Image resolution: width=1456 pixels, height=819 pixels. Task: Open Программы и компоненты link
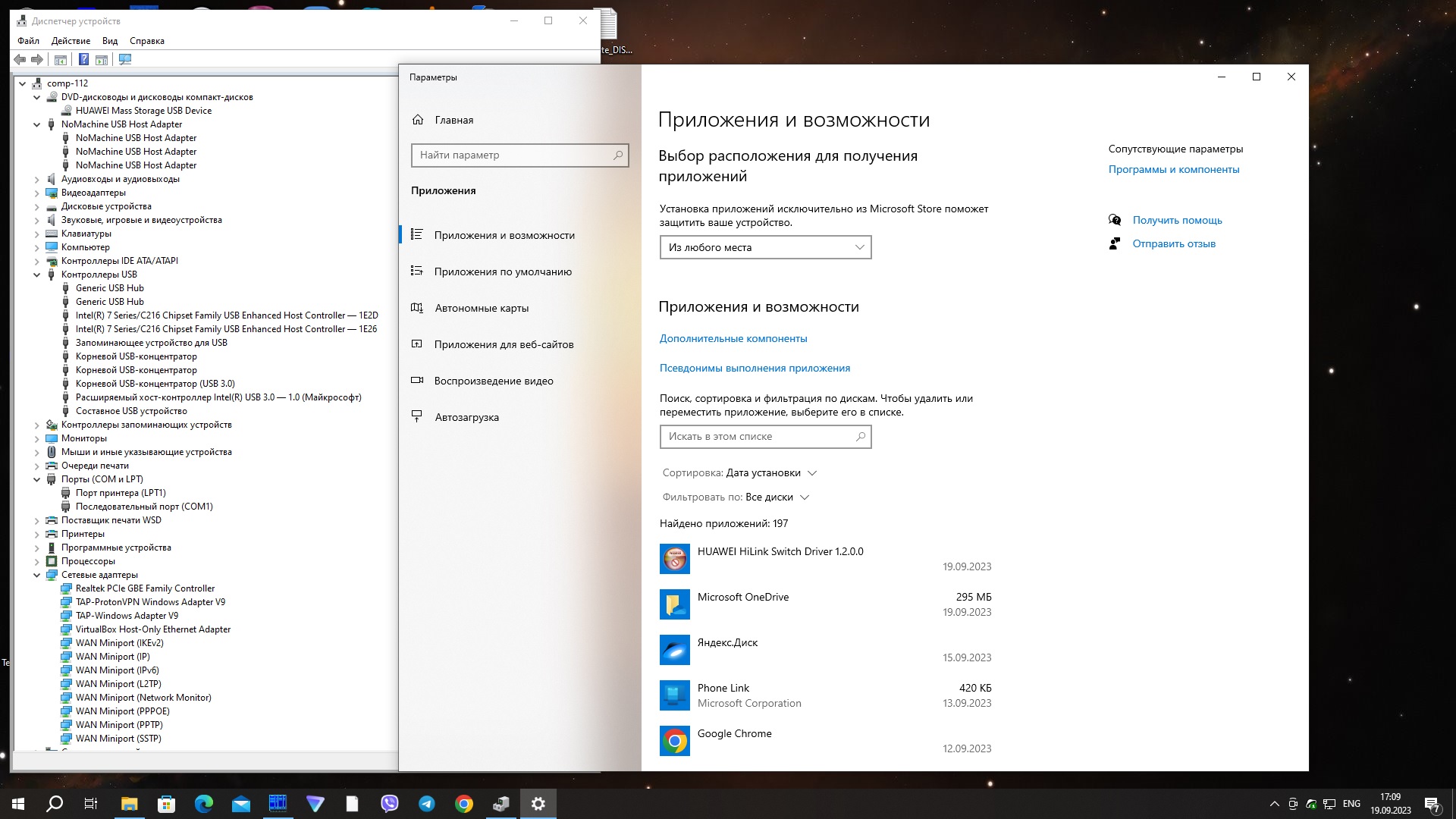pyautogui.click(x=1174, y=169)
